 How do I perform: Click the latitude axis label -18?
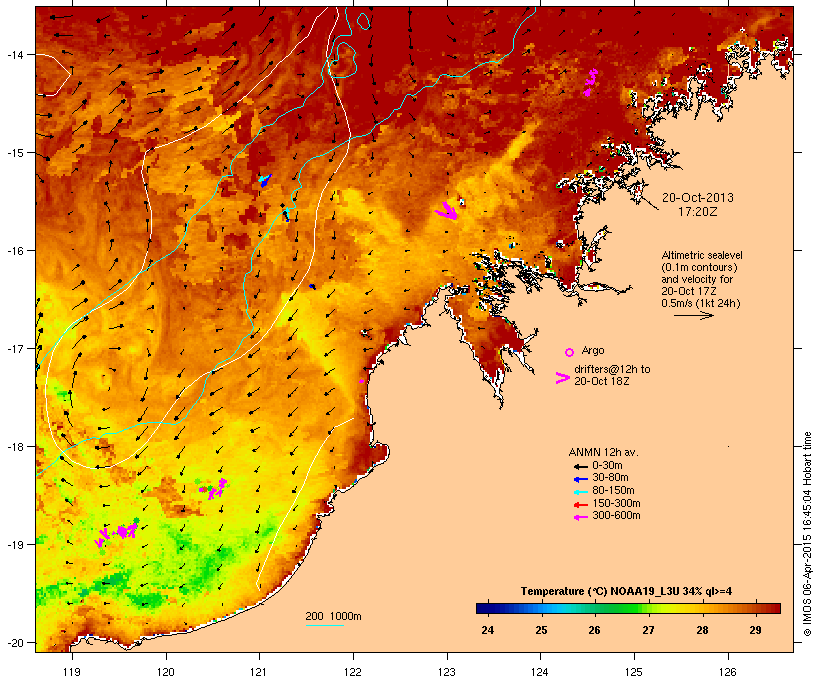click(x=15, y=447)
